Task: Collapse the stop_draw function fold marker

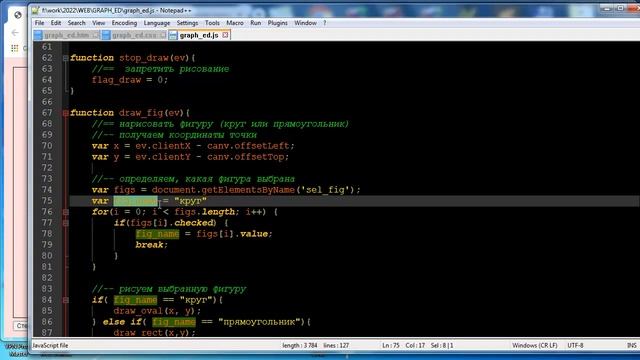Action: click(65, 58)
